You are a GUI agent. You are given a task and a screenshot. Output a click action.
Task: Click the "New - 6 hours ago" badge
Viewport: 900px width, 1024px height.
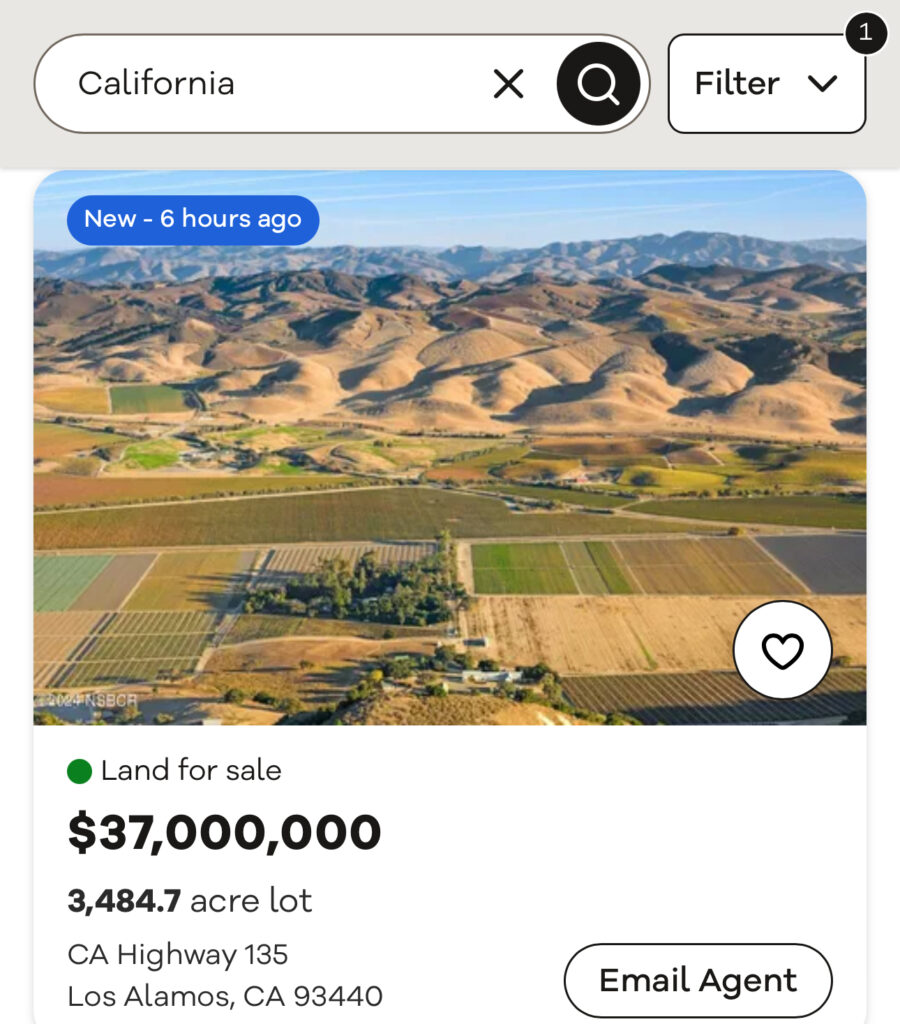coord(193,220)
